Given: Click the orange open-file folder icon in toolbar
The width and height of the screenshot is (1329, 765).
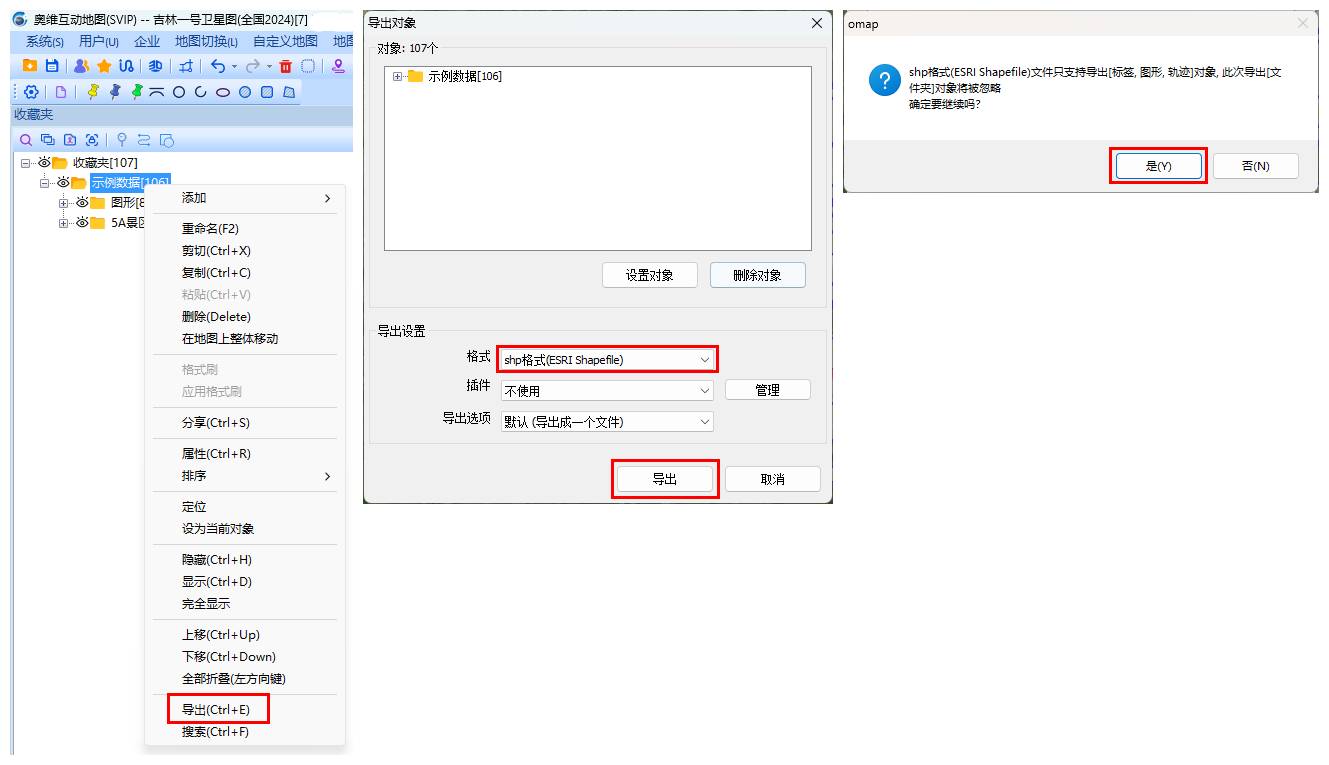Looking at the screenshot, I should click(x=30, y=66).
